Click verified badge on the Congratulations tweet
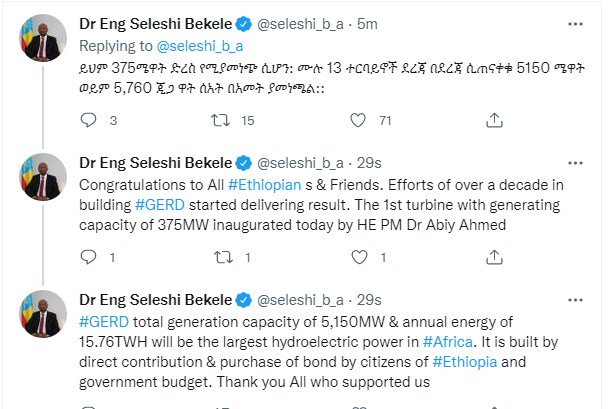608x409 pixels. (x=242, y=161)
